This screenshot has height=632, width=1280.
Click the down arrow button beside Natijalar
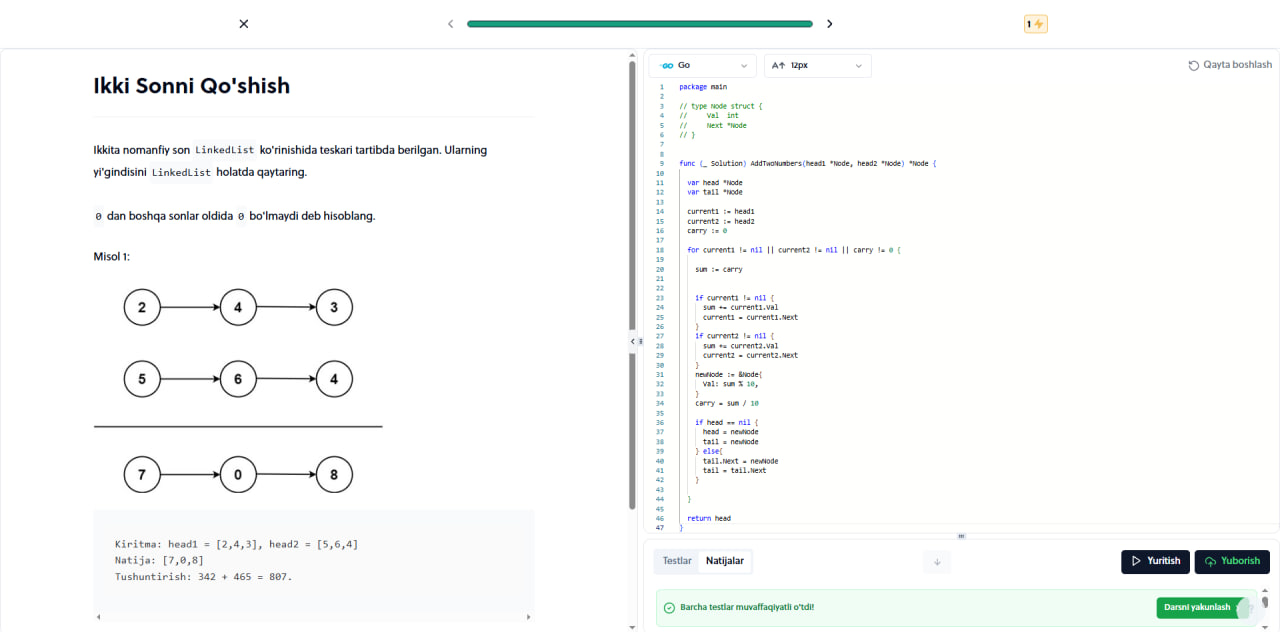tap(937, 562)
